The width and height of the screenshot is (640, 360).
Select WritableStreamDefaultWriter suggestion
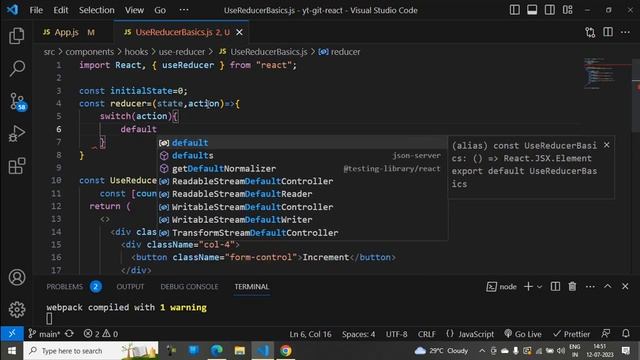pos(302,220)
